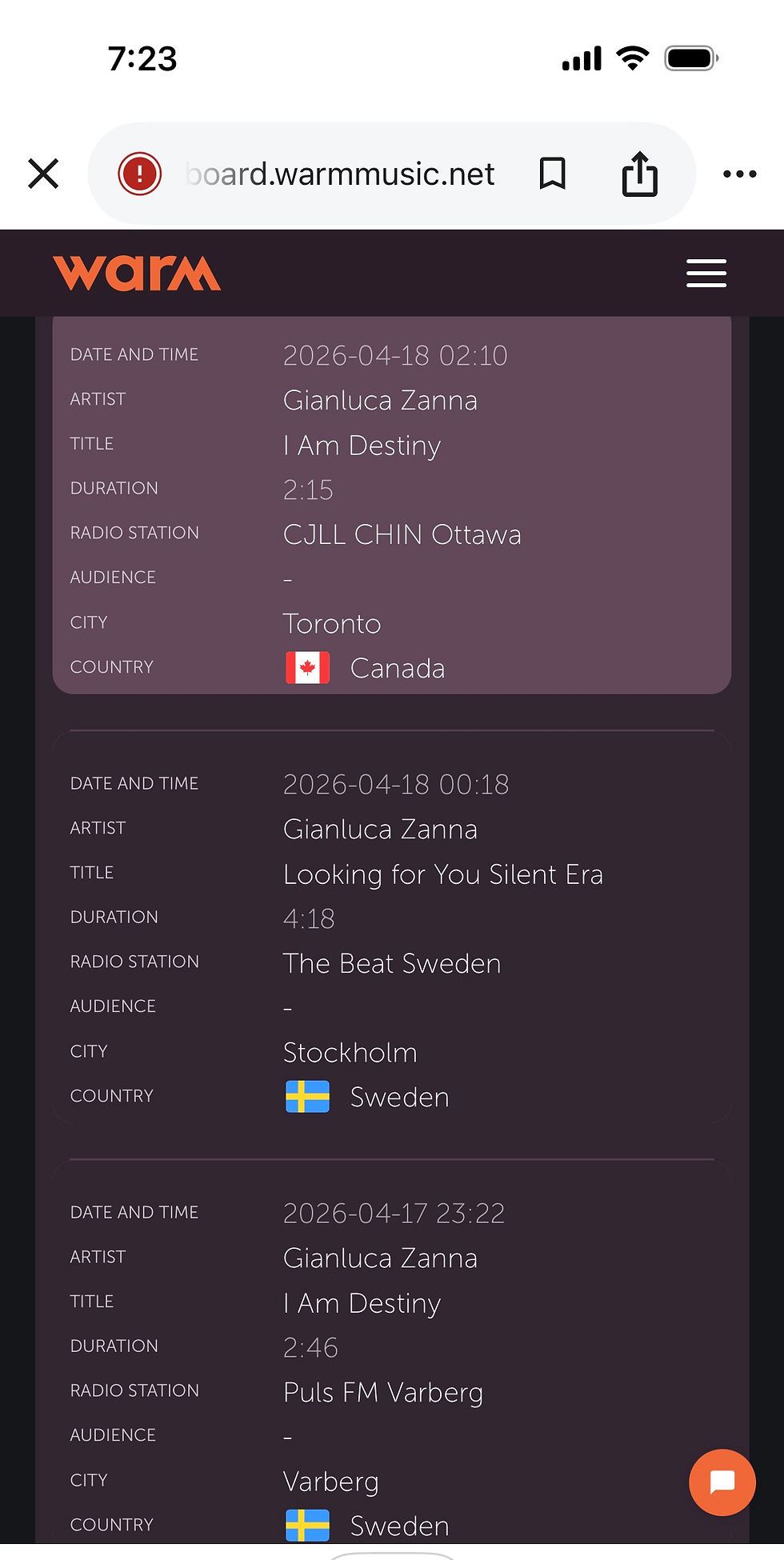
Task: Tap the Sweden flag in Varberg entry
Action: coord(307,1526)
